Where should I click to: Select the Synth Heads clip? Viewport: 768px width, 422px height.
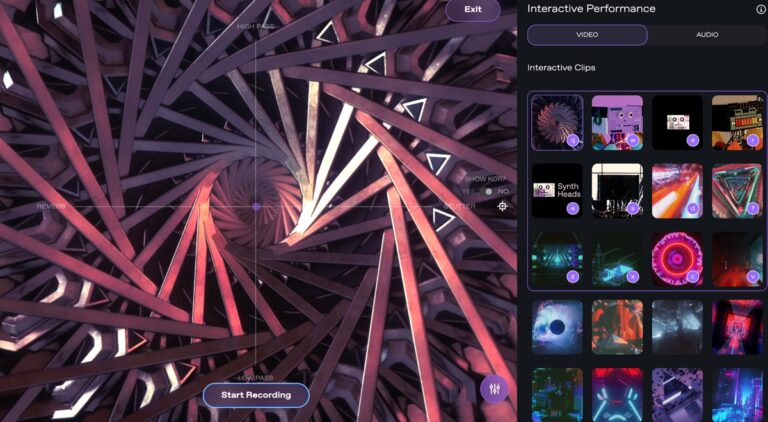coord(557,191)
